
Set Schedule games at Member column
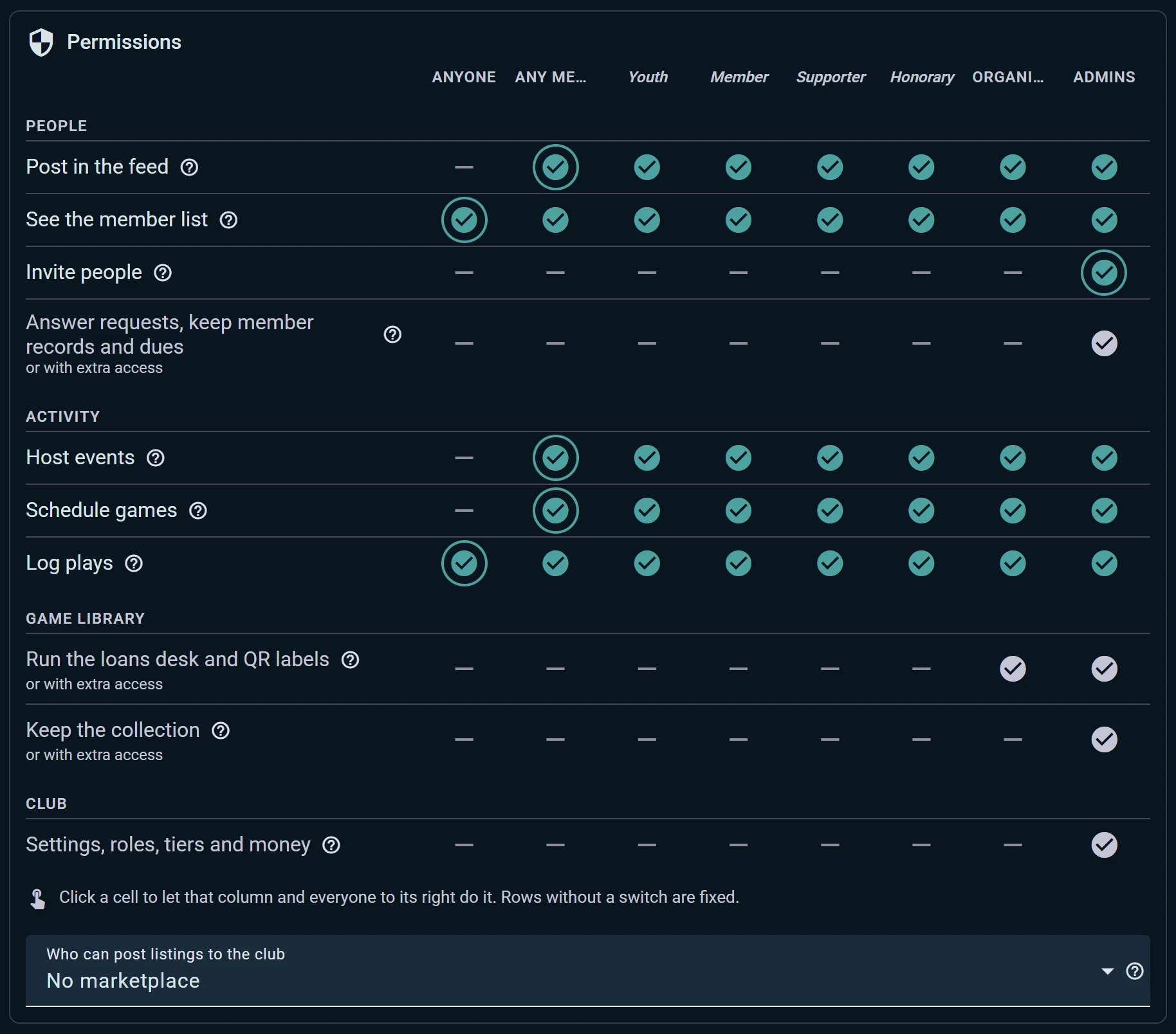[x=739, y=511]
